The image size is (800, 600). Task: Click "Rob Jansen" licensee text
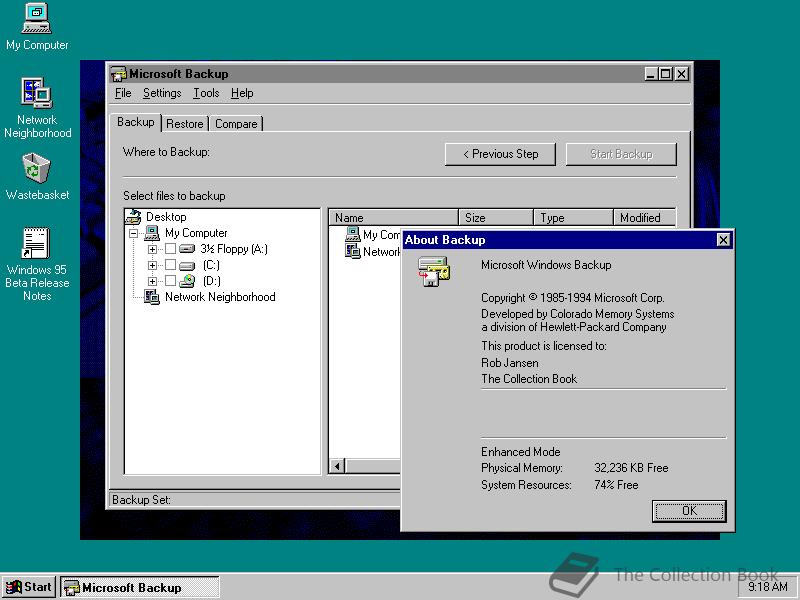pyautogui.click(x=510, y=363)
